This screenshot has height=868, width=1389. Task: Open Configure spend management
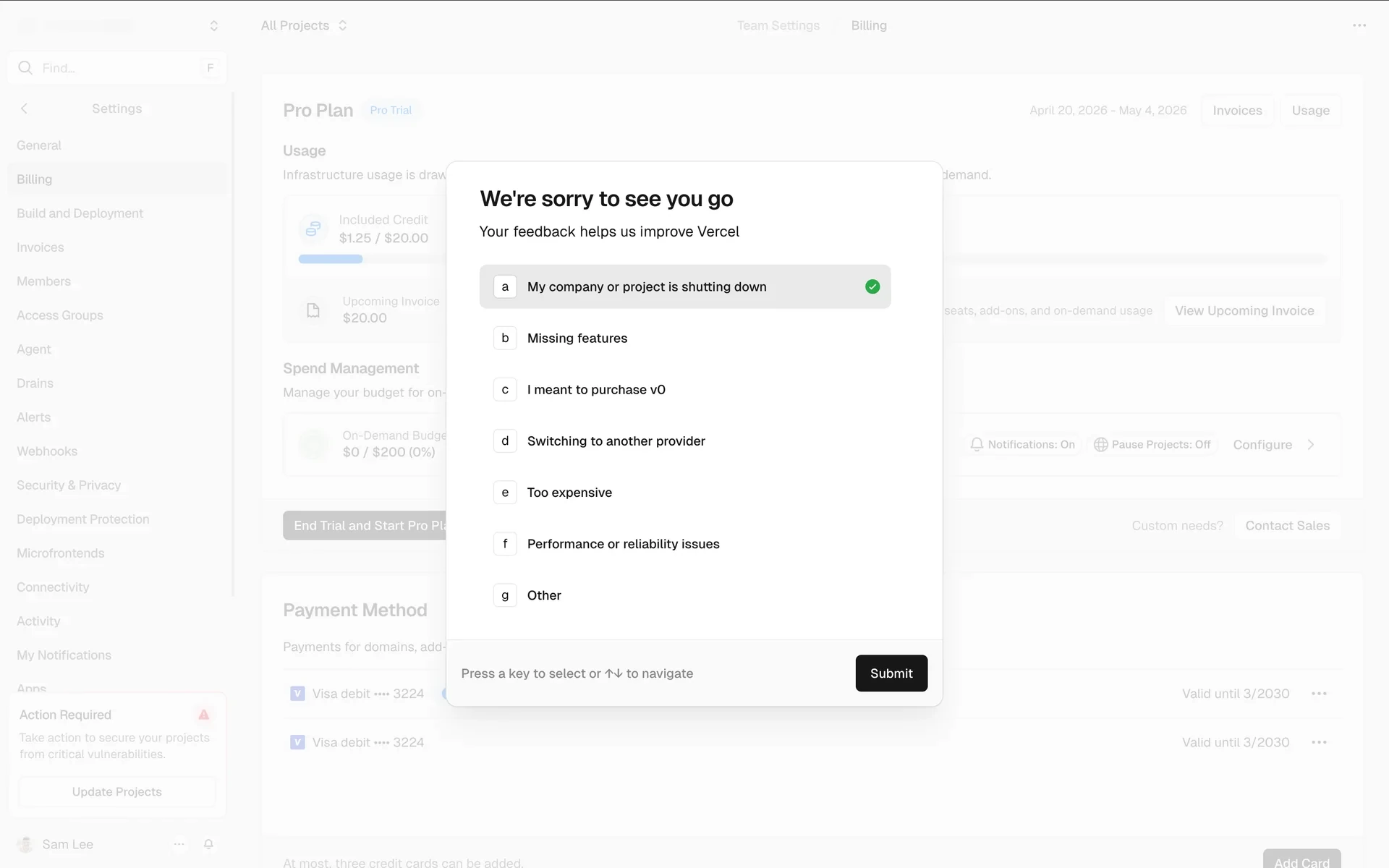pos(1262,445)
